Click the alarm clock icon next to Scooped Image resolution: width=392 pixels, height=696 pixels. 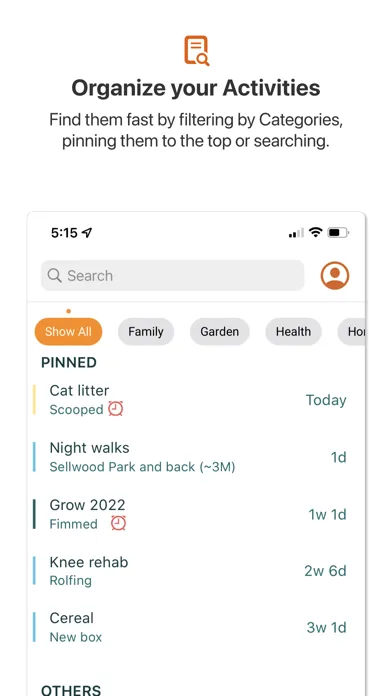click(116, 409)
